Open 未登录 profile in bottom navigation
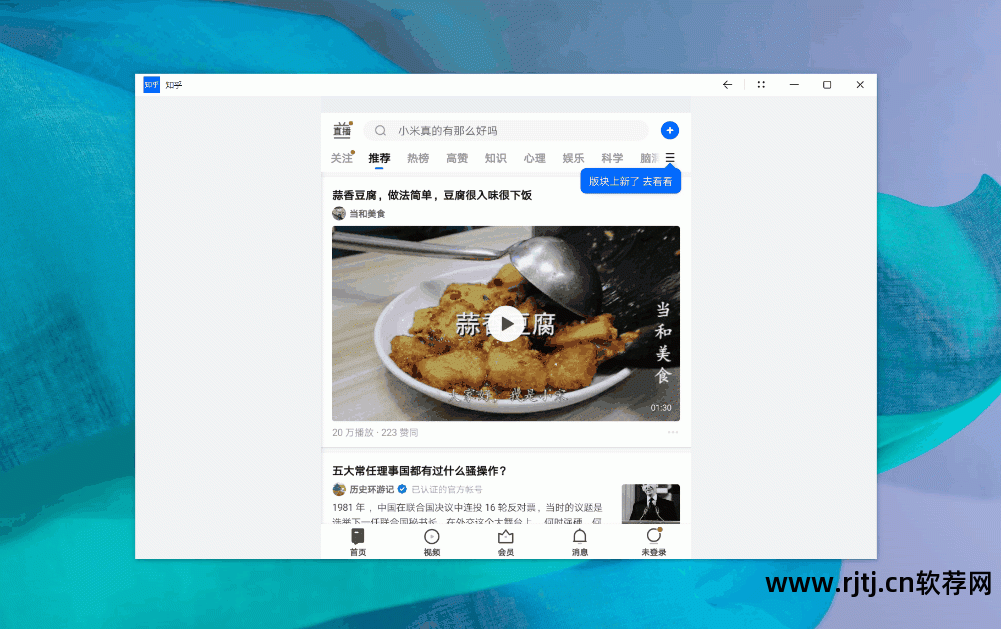Image resolution: width=1001 pixels, height=629 pixels. pos(654,542)
